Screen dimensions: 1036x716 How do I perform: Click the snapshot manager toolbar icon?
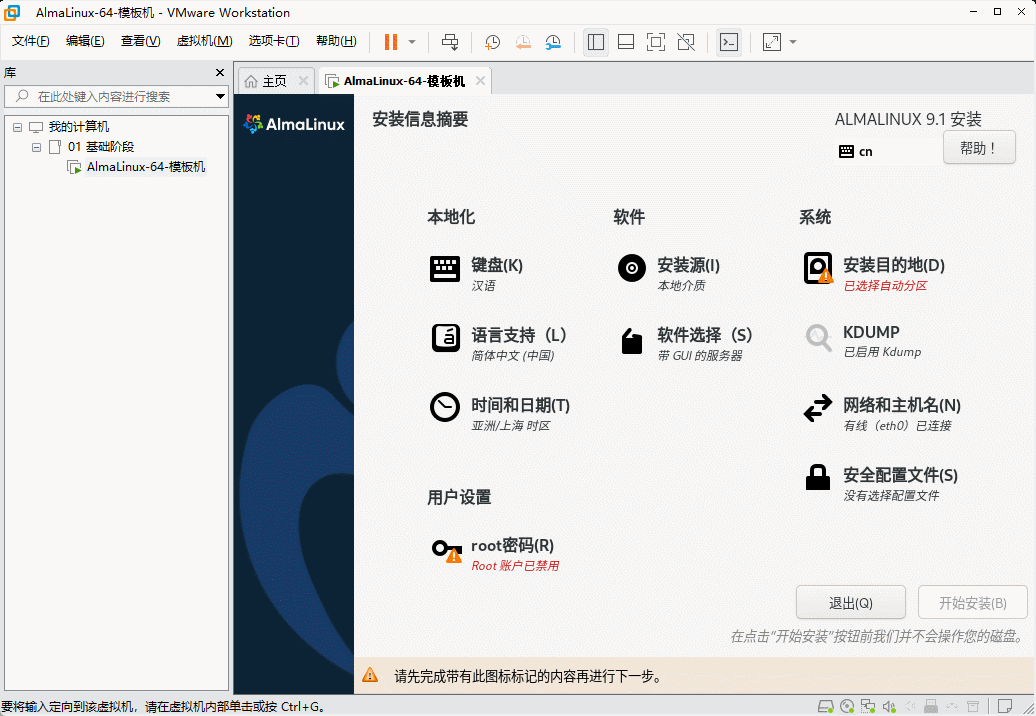click(x=553, y=42)
